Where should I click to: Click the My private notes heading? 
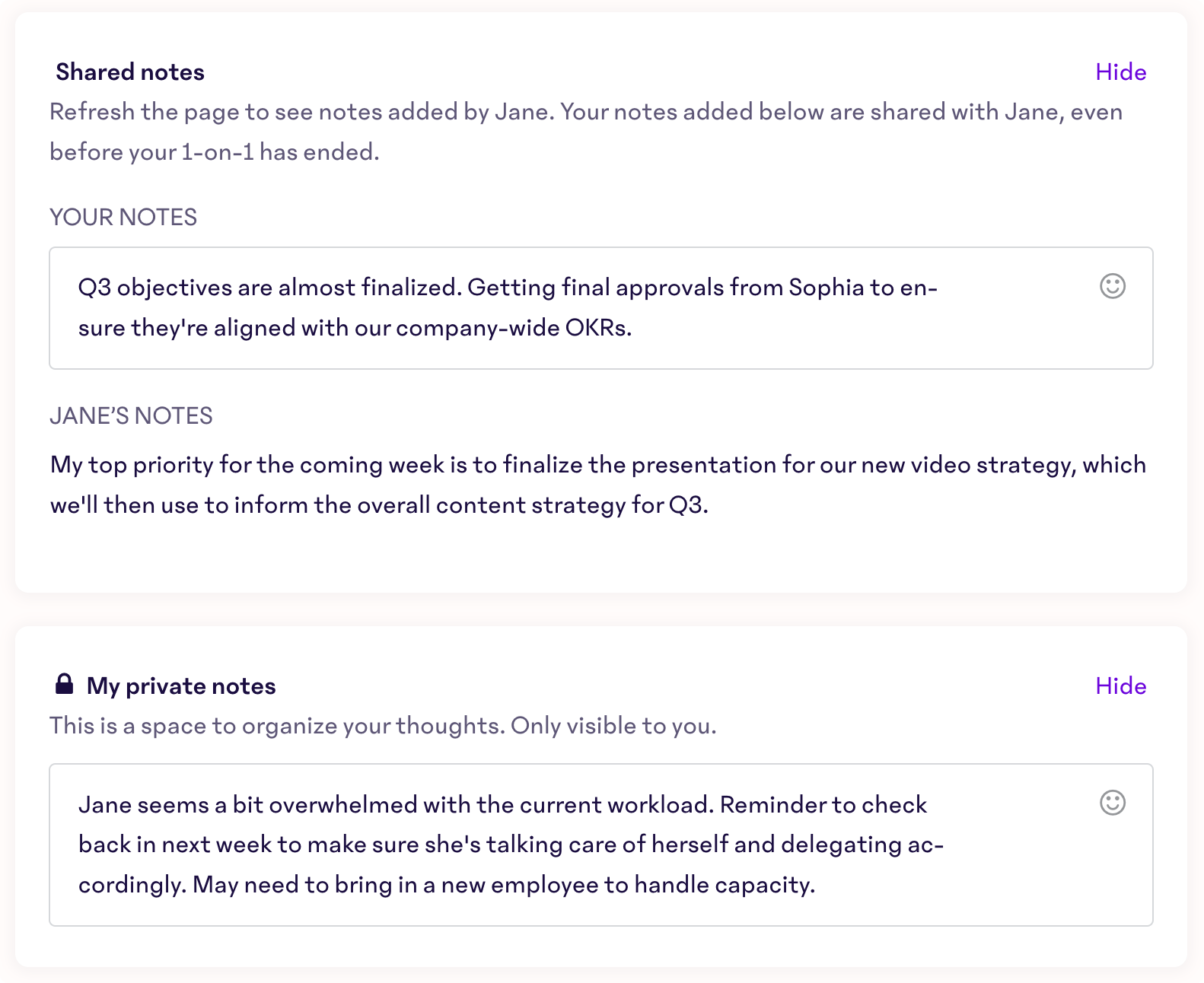pos(181,686)
